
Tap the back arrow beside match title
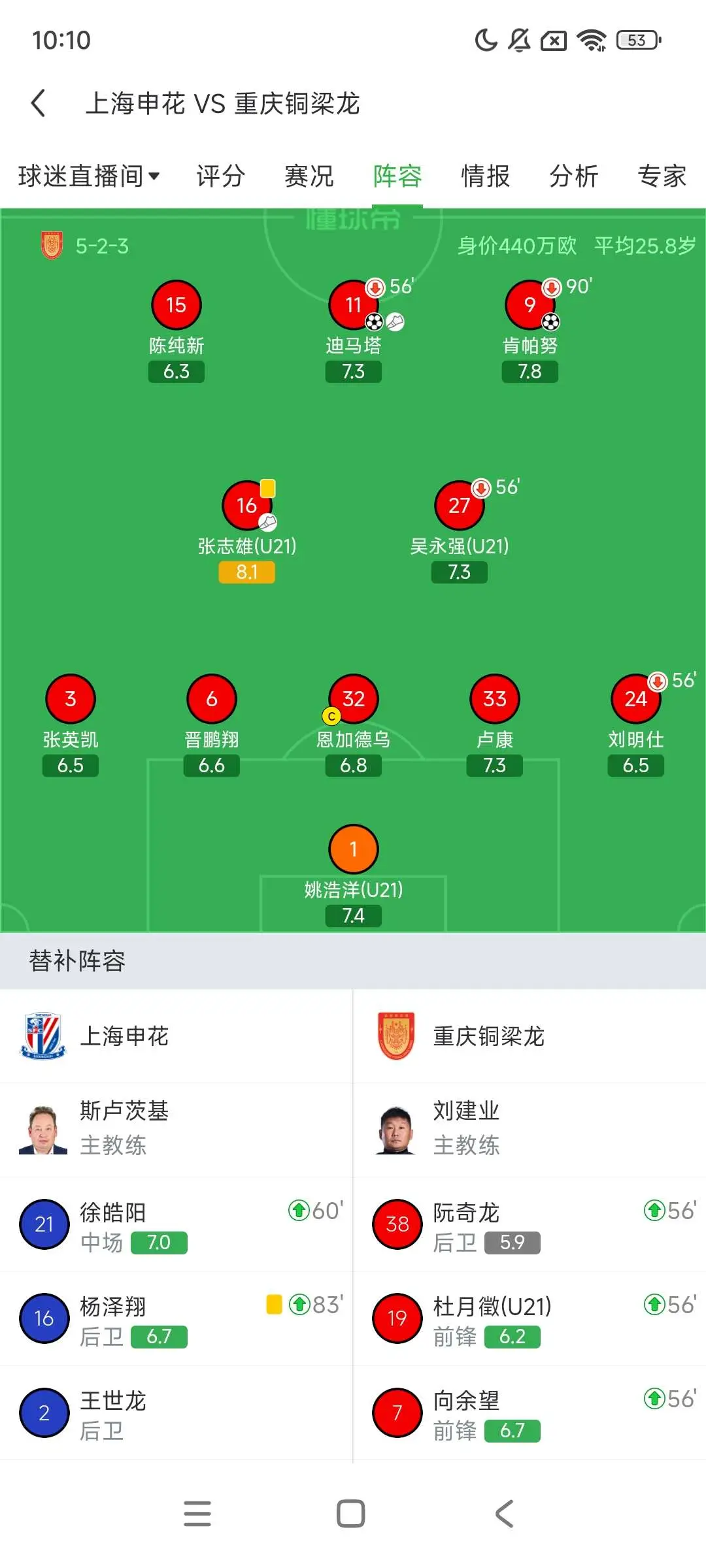pyautogui.click(x=39, y=103)
